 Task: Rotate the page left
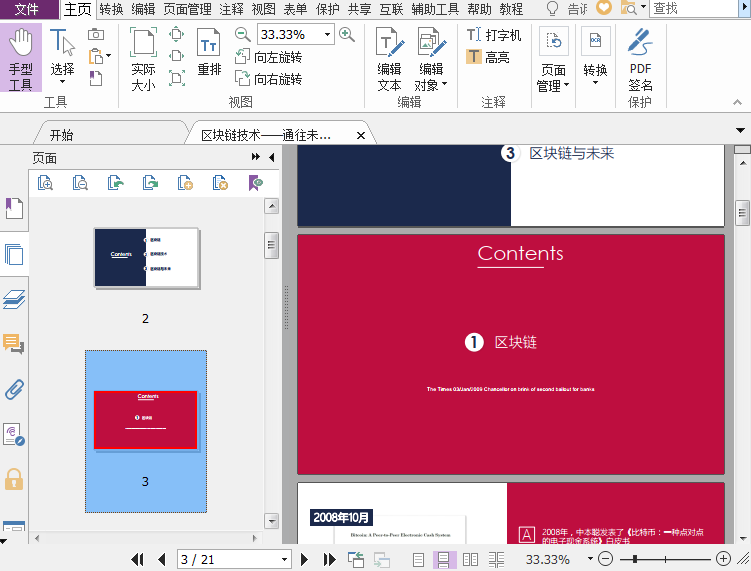tap(268, 57)
